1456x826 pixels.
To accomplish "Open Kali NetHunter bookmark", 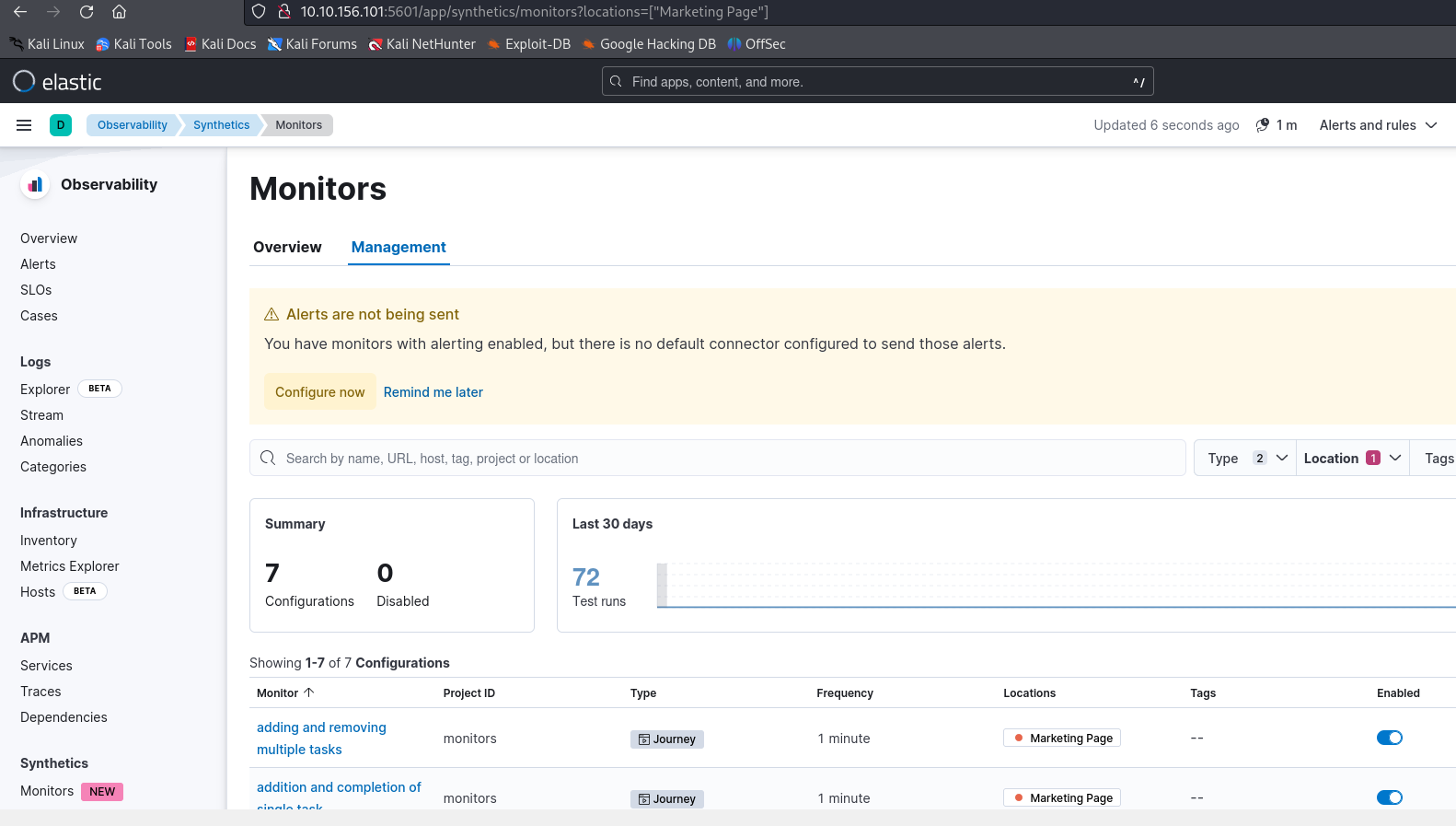I will [x=422, y=44].
